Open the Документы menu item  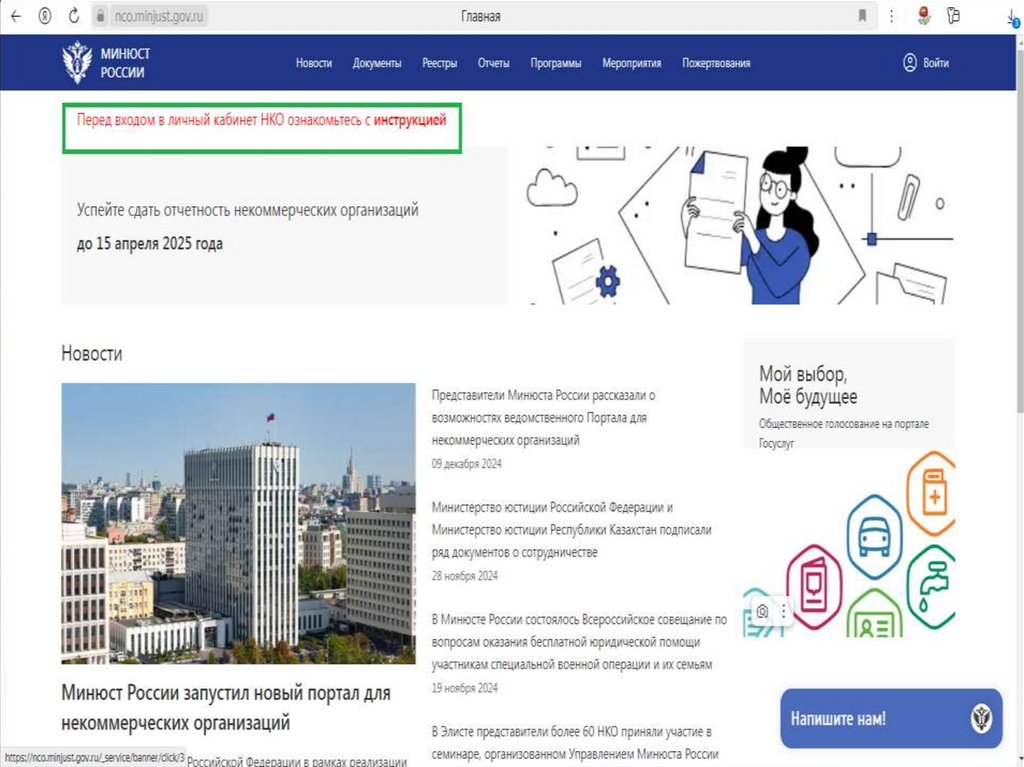(377, 63)
